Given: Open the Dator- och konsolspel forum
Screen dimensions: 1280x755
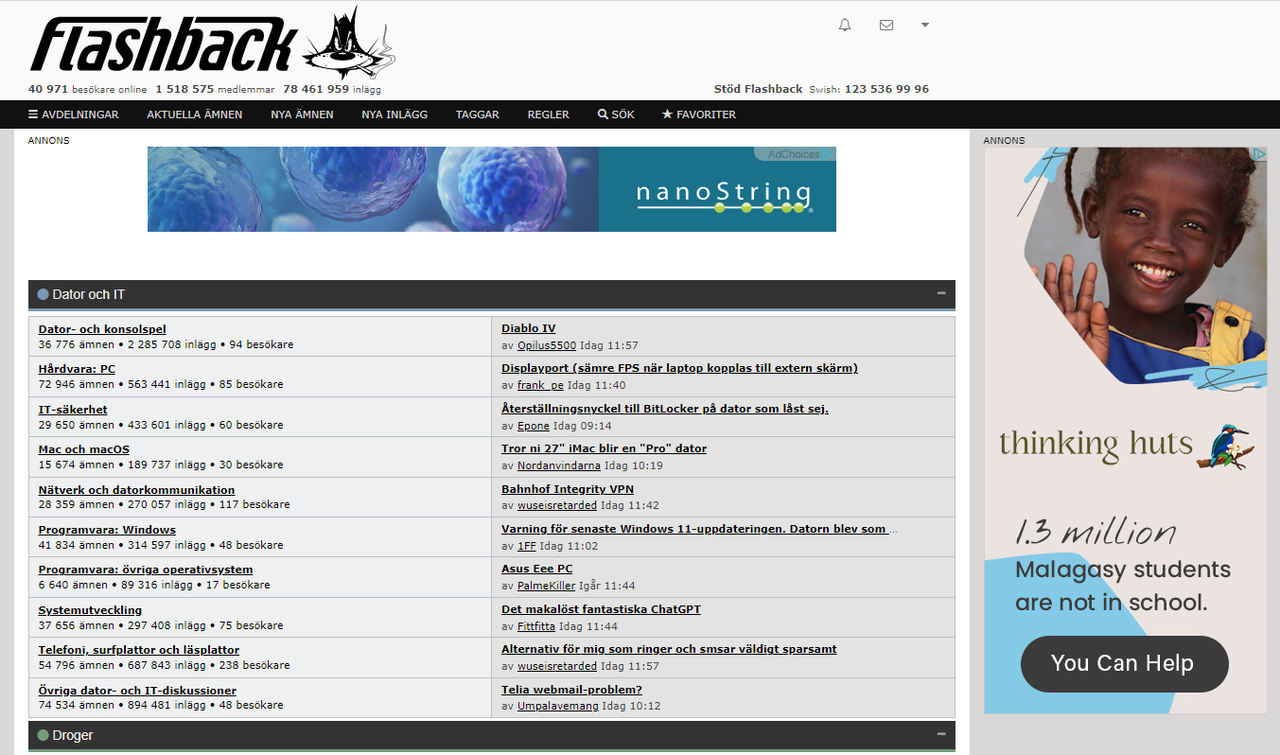Looking at the screenshot, I should (102, 329).
